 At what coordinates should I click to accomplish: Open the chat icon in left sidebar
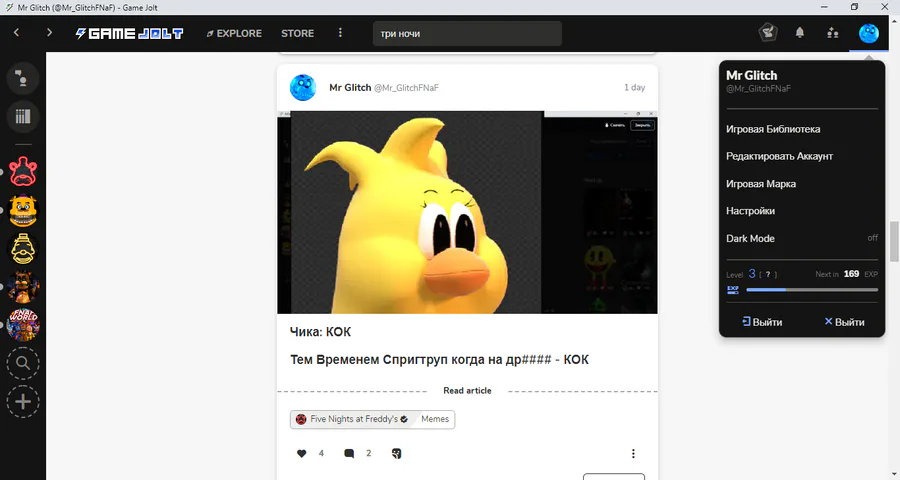coord(22,78)
